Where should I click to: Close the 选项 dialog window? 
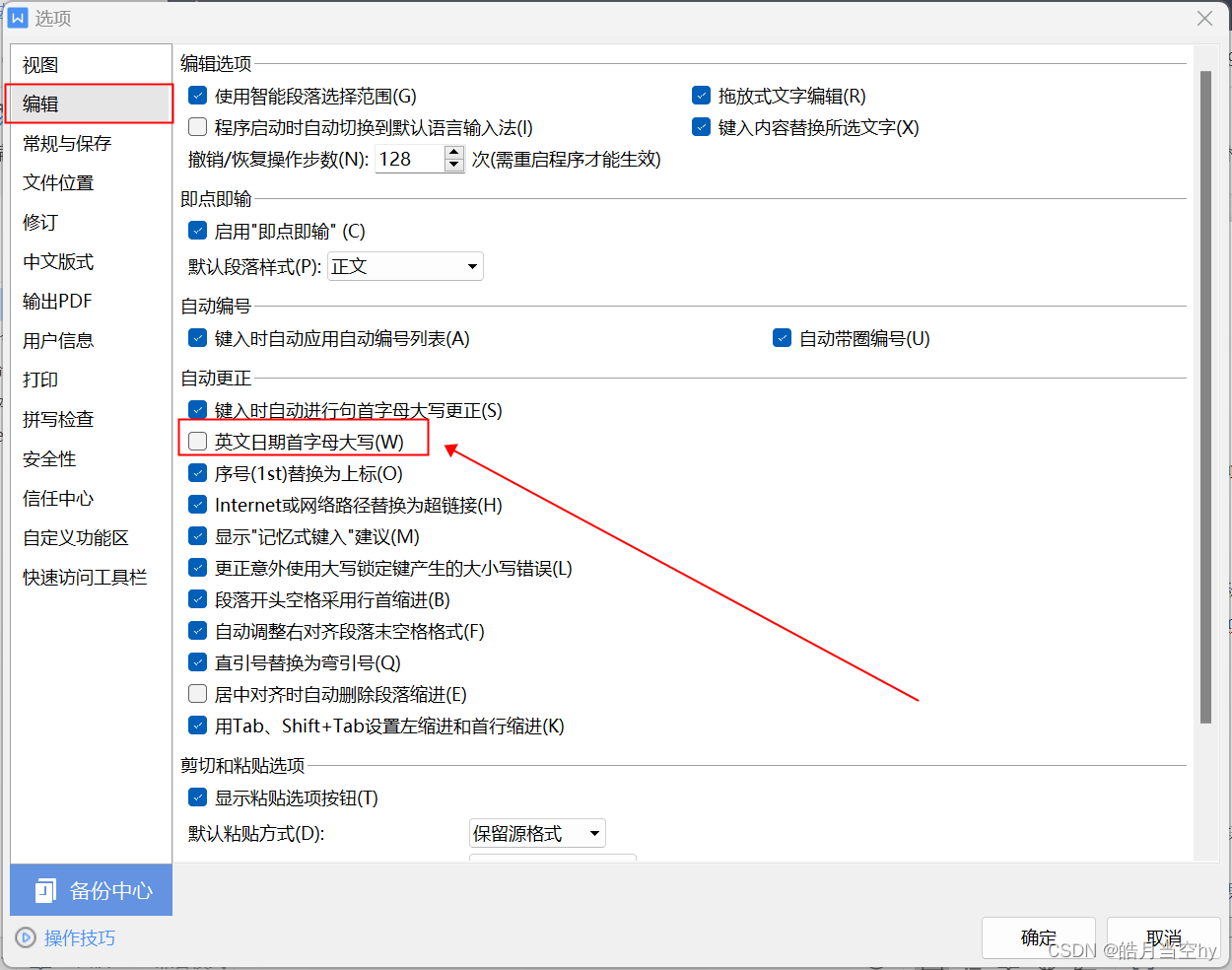tap(1204, 18)
